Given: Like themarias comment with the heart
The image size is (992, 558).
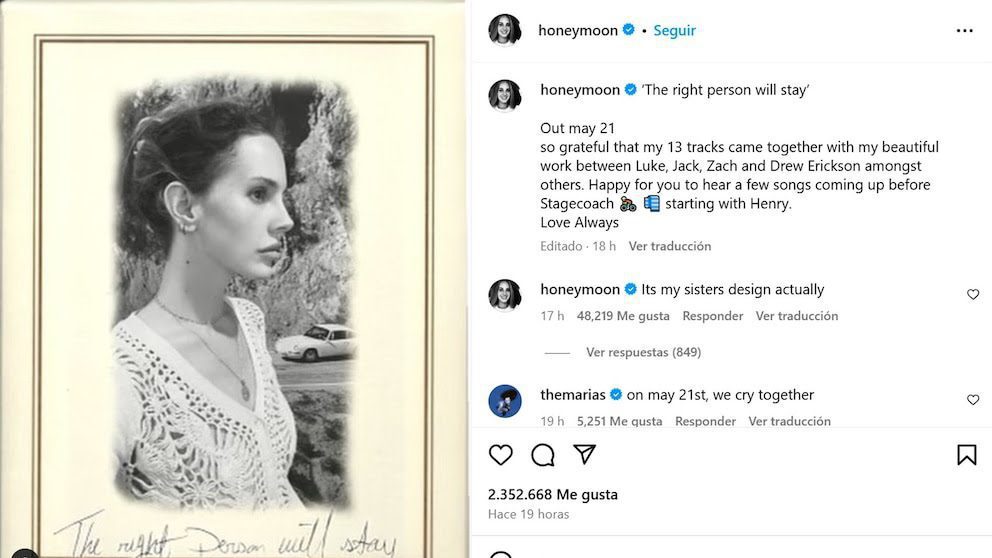Looking at the screenshot, I should (x=973, y=400).
